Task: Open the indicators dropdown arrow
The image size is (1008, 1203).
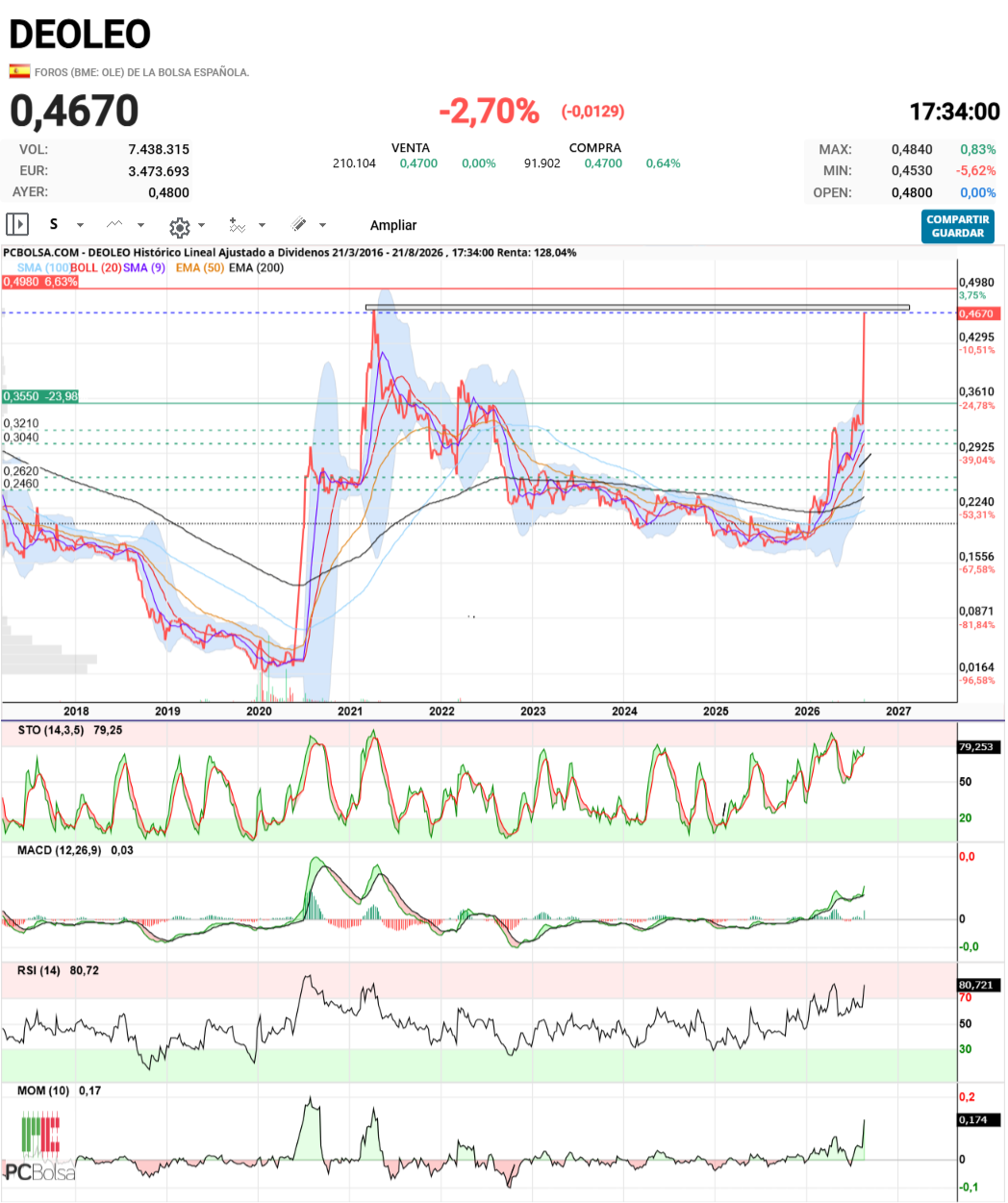Action: coord(262,226)
